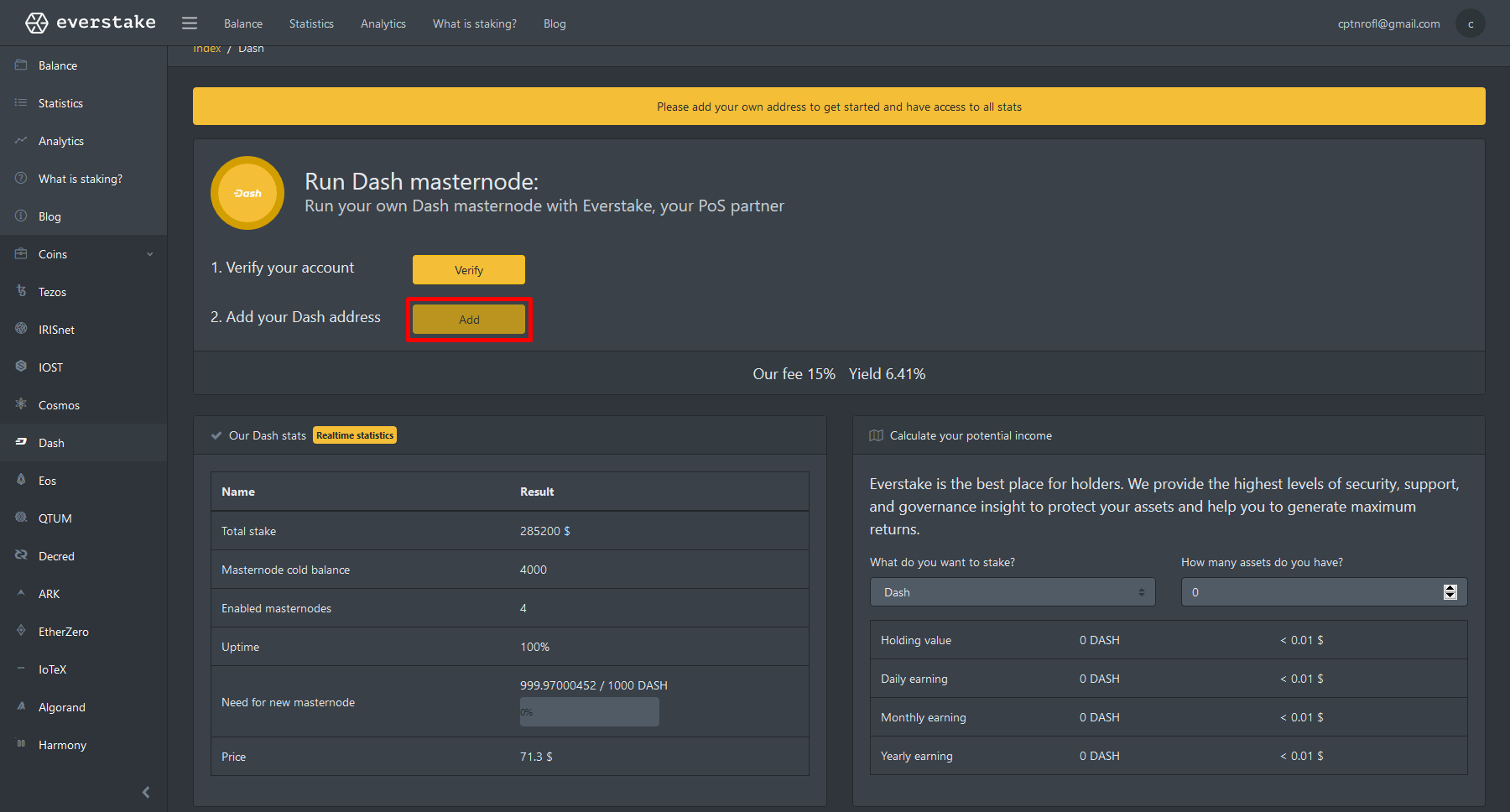Viewport: 1510px width, 812px height.
Task: Open the cptnrofl@gmail.com account link
Action: 1388,23
